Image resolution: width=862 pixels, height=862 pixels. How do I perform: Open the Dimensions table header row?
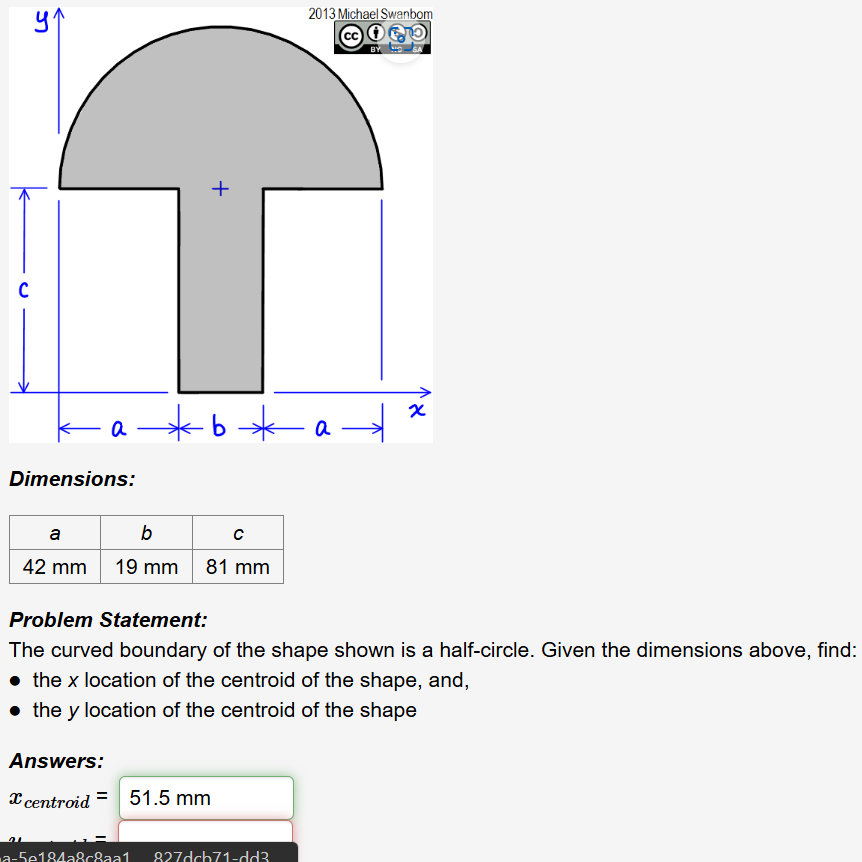pos(146,532)
